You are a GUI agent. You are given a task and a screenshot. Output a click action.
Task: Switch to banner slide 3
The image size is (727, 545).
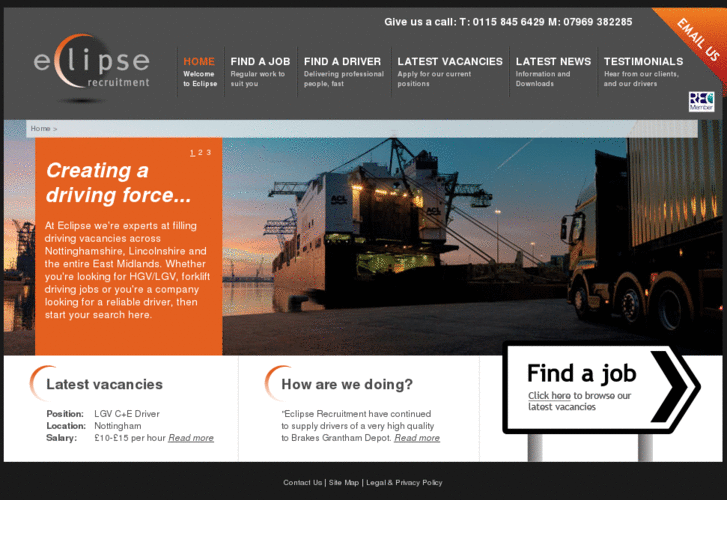[x=209, y=152]
